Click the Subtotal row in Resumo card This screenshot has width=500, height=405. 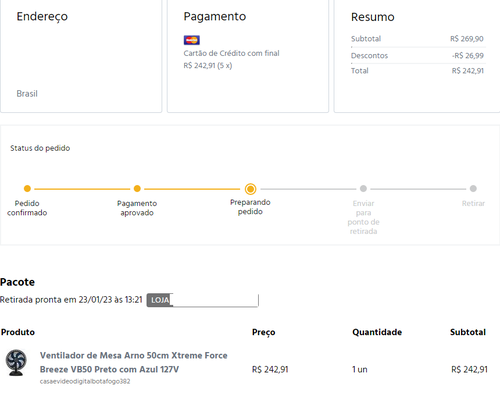click(417, 39)
